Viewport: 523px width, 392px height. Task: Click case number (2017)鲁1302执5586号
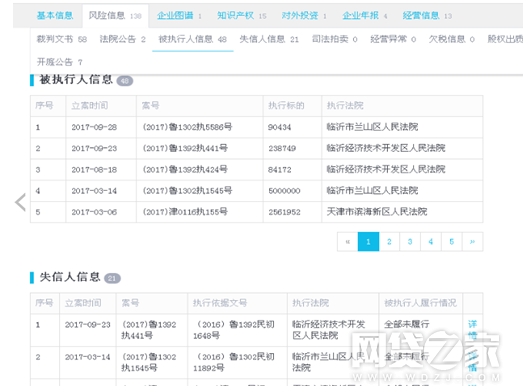tap(187, 127)
